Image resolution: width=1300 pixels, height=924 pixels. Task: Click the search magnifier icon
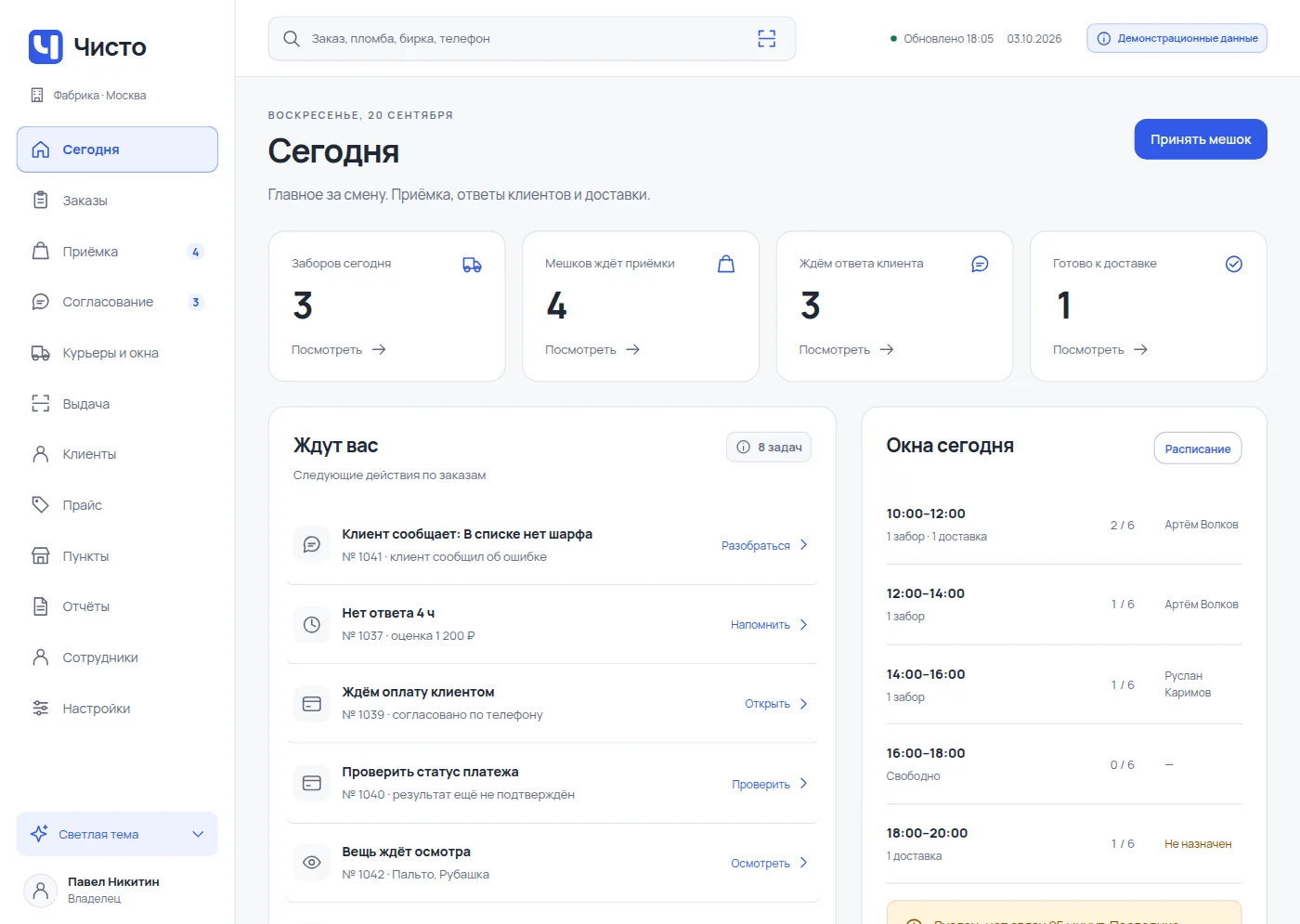coord(291,38)
